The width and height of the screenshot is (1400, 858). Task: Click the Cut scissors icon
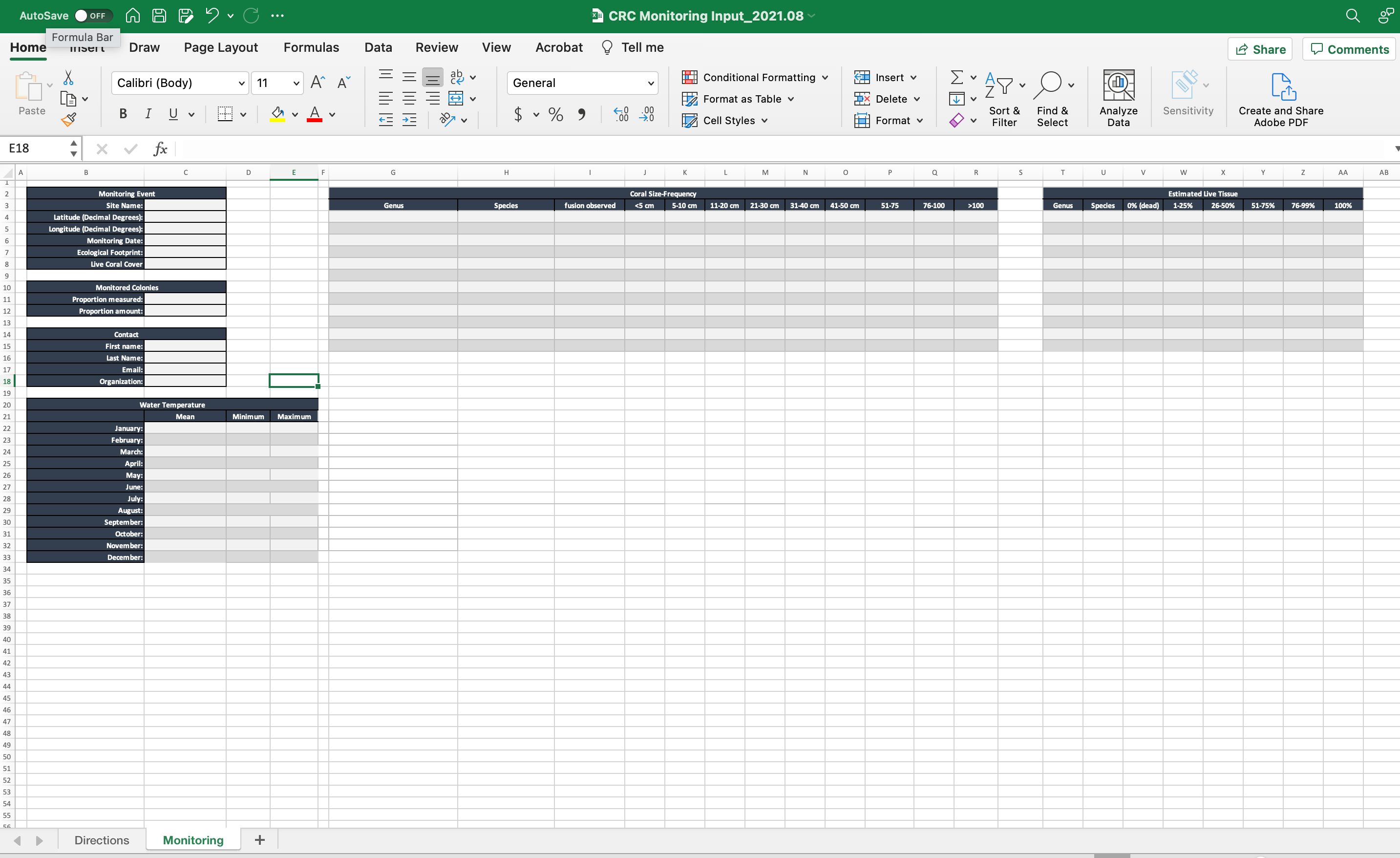68,78
